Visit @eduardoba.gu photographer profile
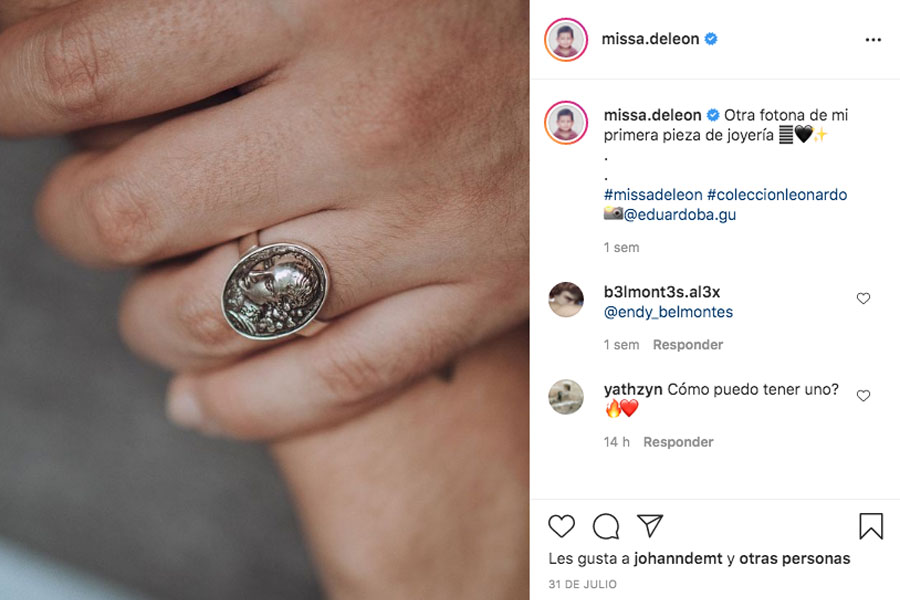This screenshot has height=600, width=900. [680, 215]
